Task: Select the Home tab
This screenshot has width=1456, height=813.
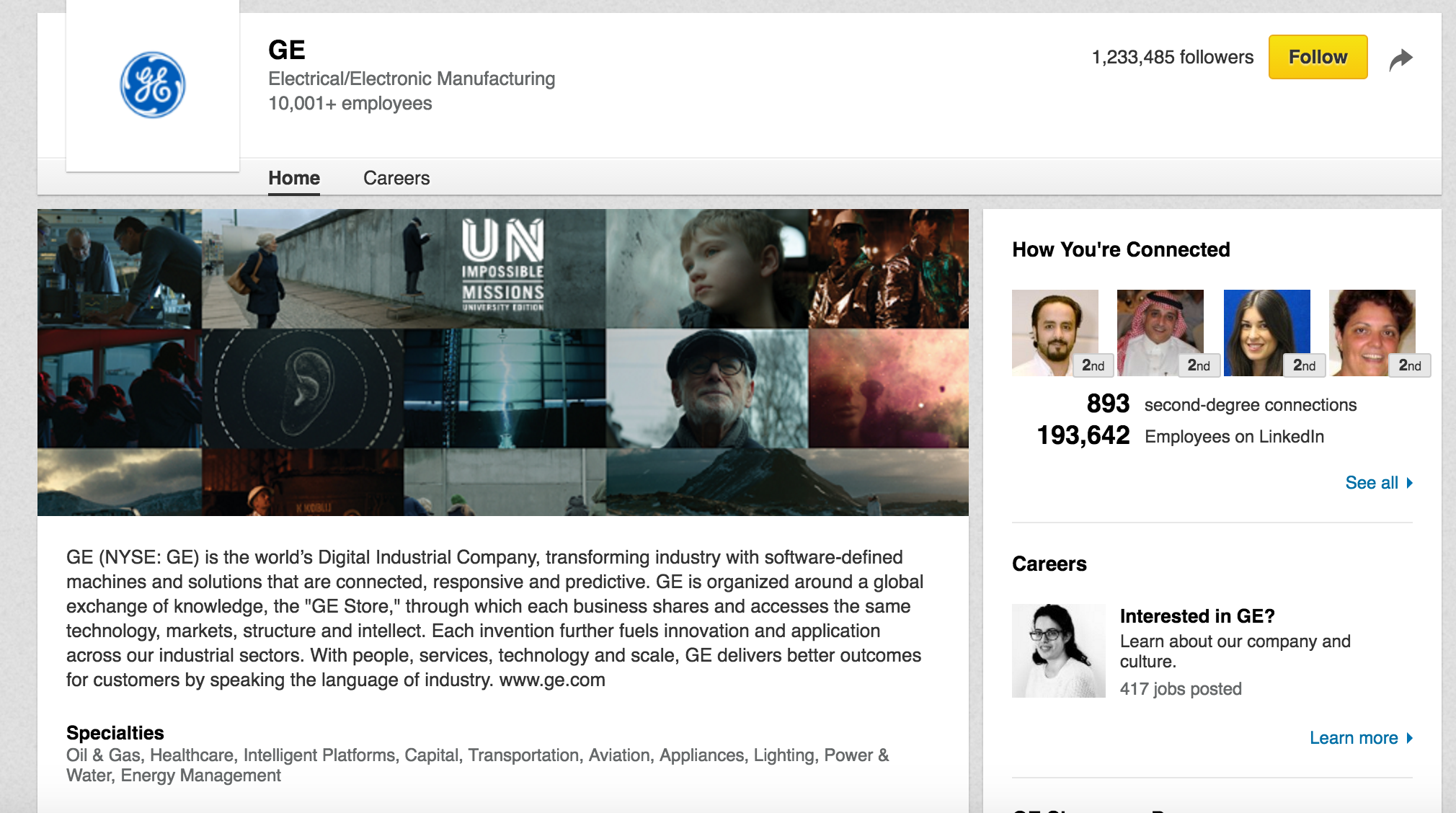Action: coord(294,178)
